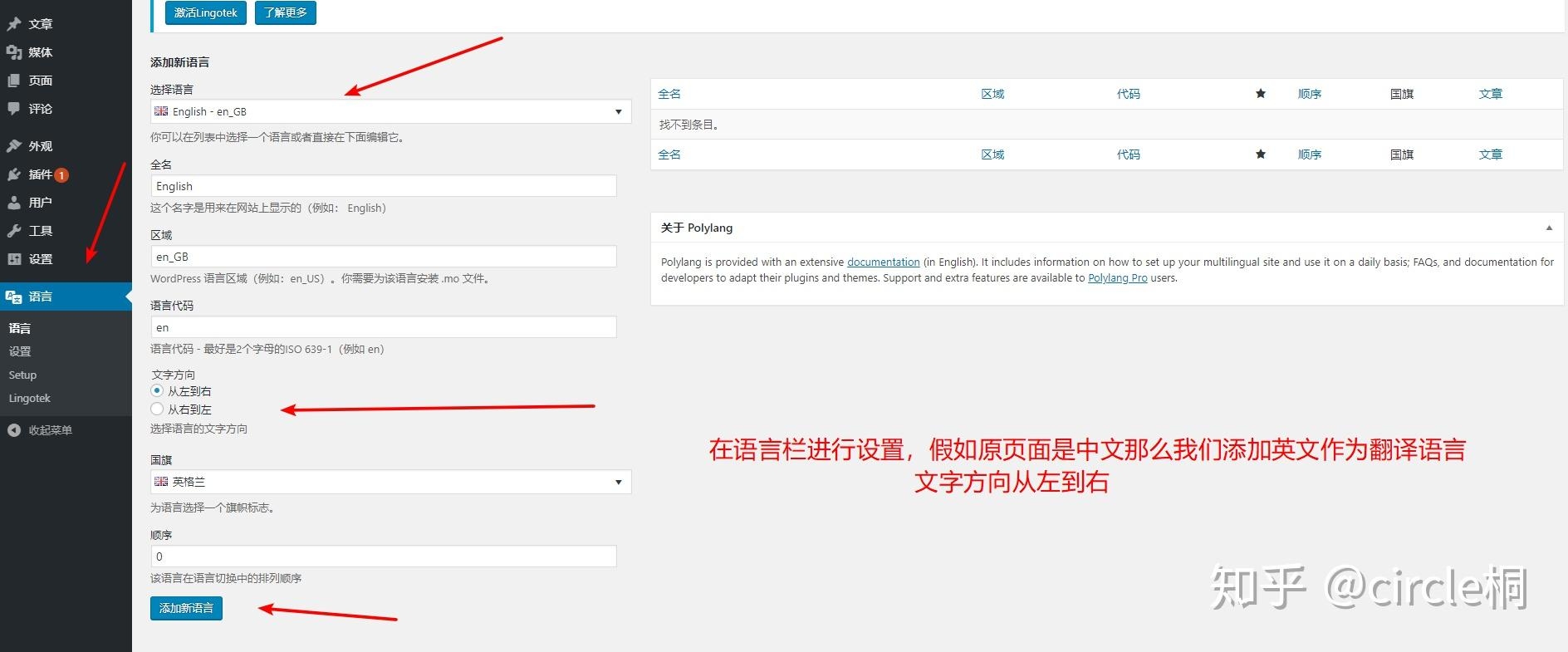Click the user icon beside 用户

14,203
